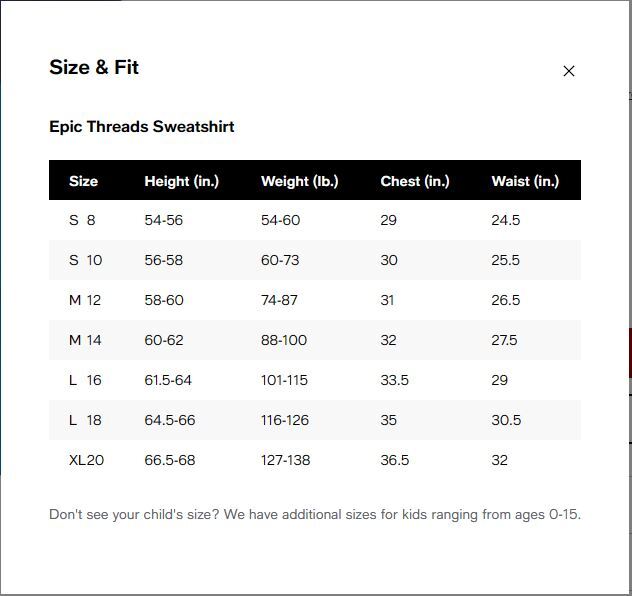
Task: Select the XL20 size row
Action: click(315, 460)
